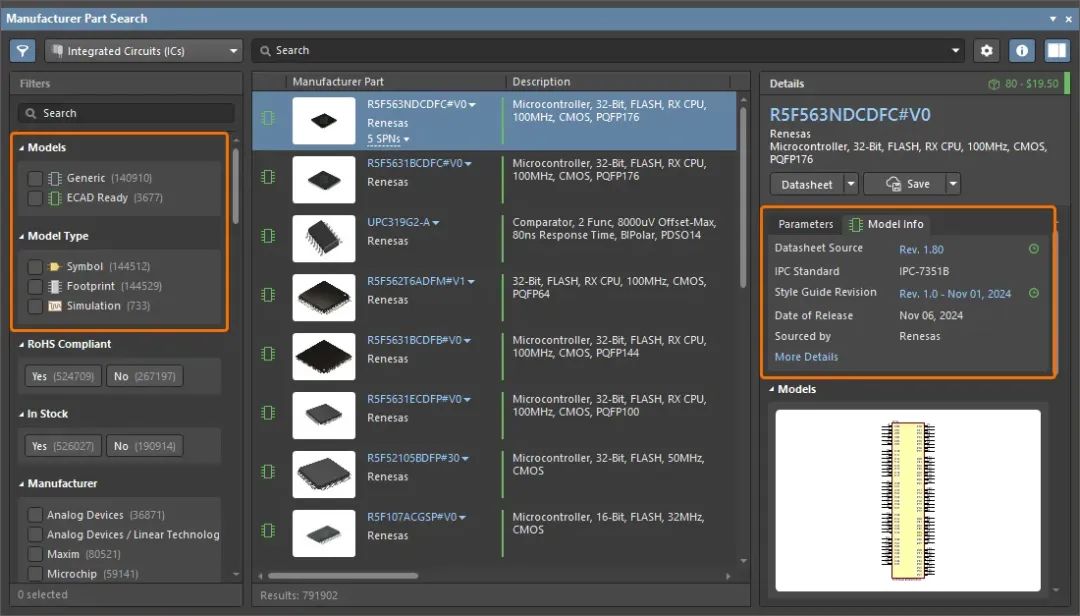Open the R5F562T6ADFM#V1 part thumbnail image
Screen dimensions: 1080x616
coord(324,298)
